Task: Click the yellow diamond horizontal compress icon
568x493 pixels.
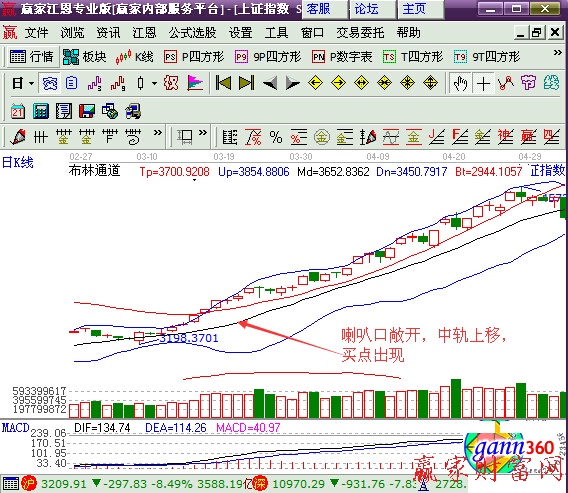Action: point(384,83)
